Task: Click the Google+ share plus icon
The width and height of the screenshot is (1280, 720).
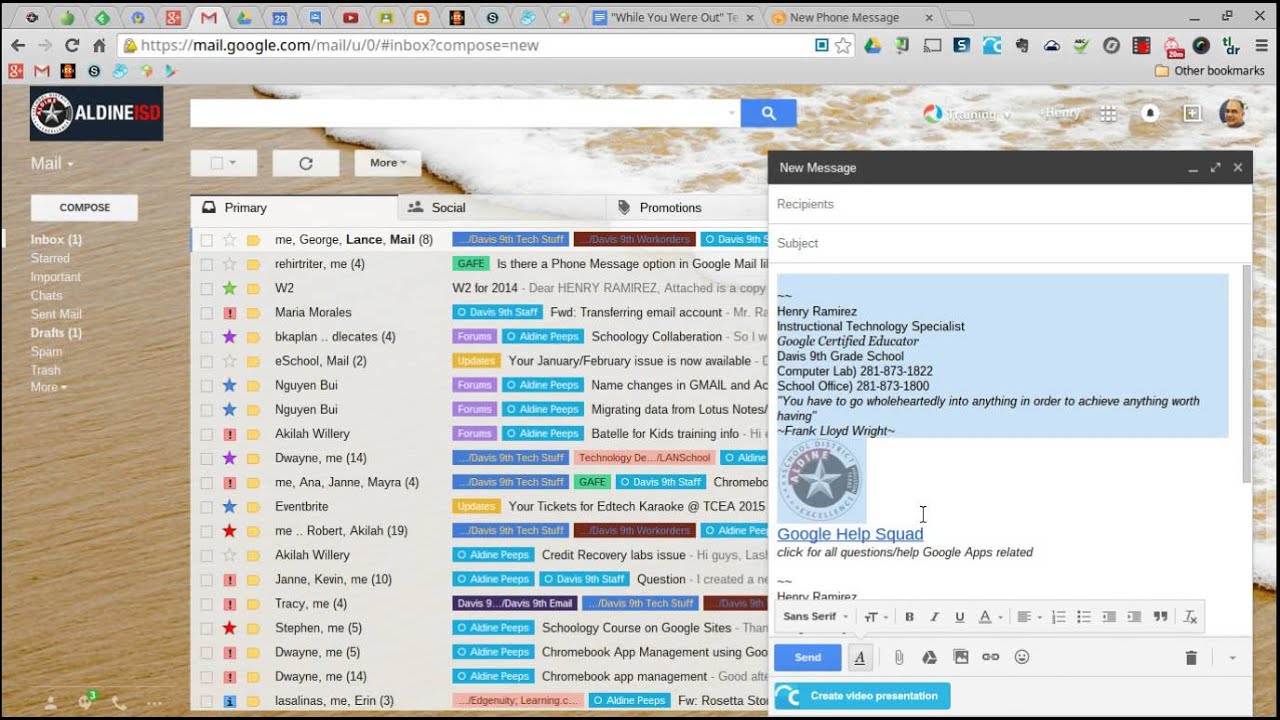Action: click(1192, 113)
